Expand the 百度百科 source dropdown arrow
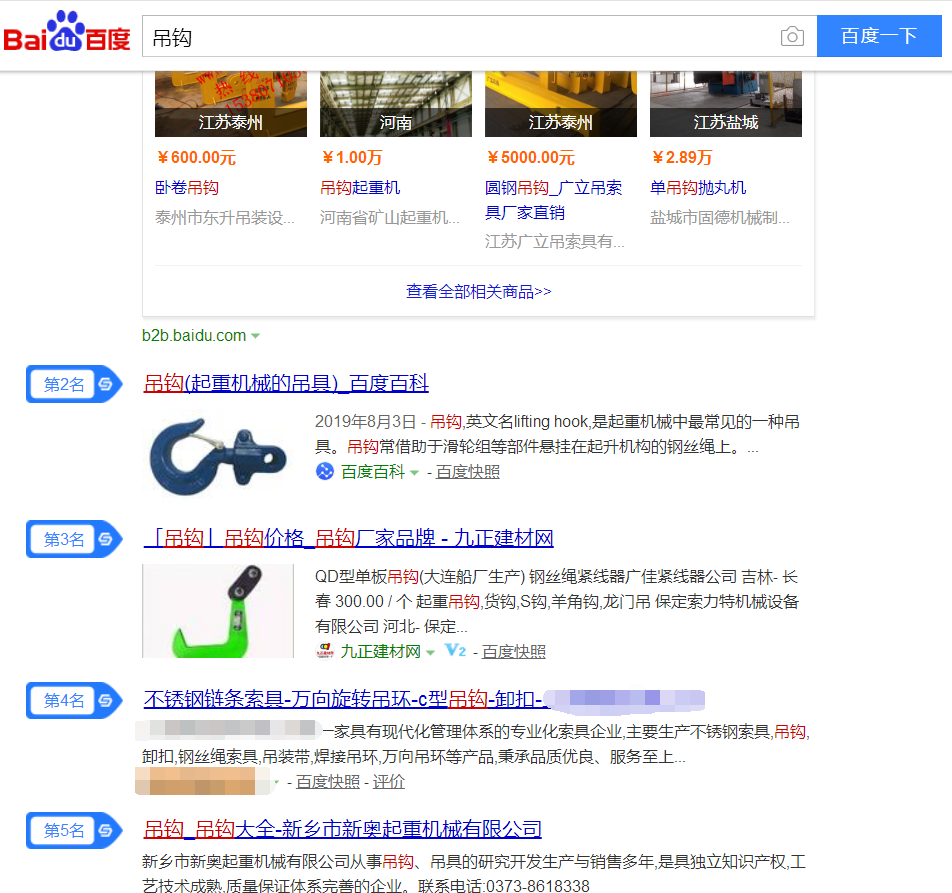This screenshot has height=893, width=952. click(415, 472)
